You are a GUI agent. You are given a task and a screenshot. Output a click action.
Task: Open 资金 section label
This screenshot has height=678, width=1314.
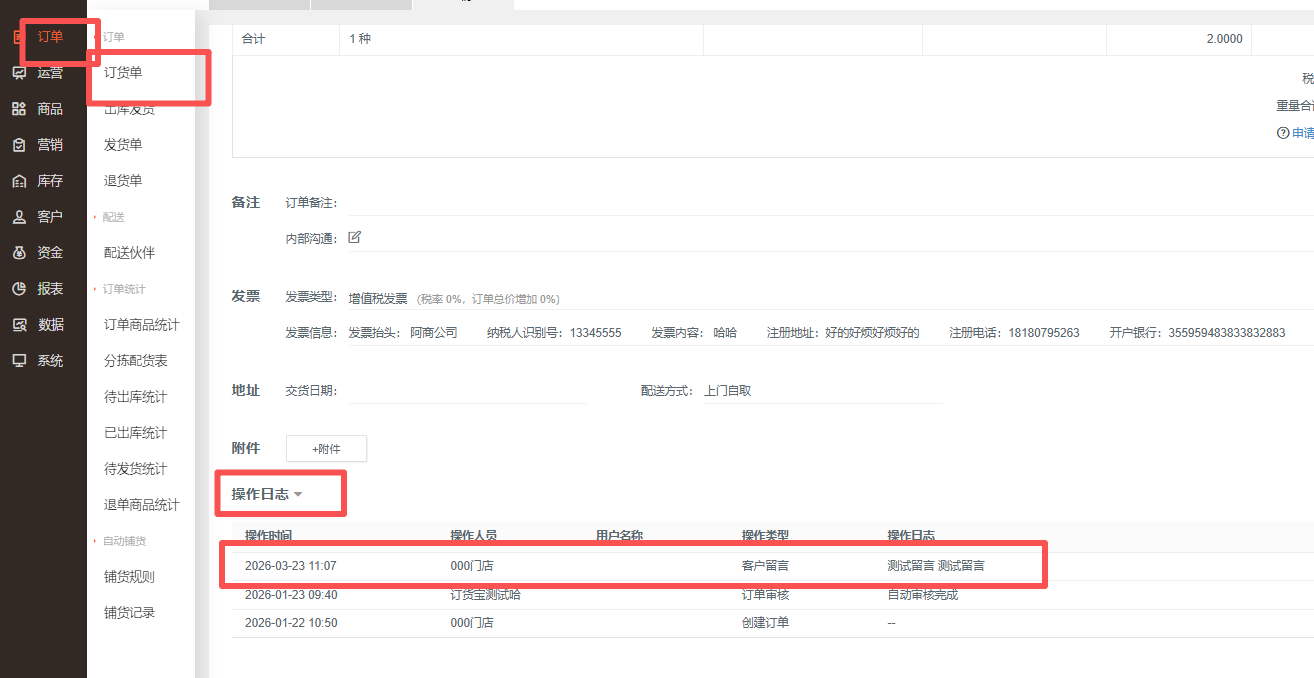click(50, 253)
